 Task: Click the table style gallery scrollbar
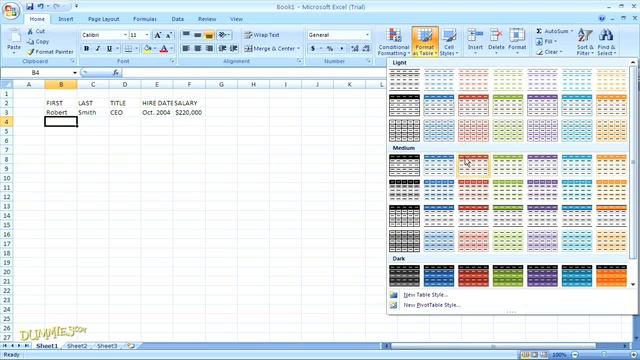click(633, 162)
